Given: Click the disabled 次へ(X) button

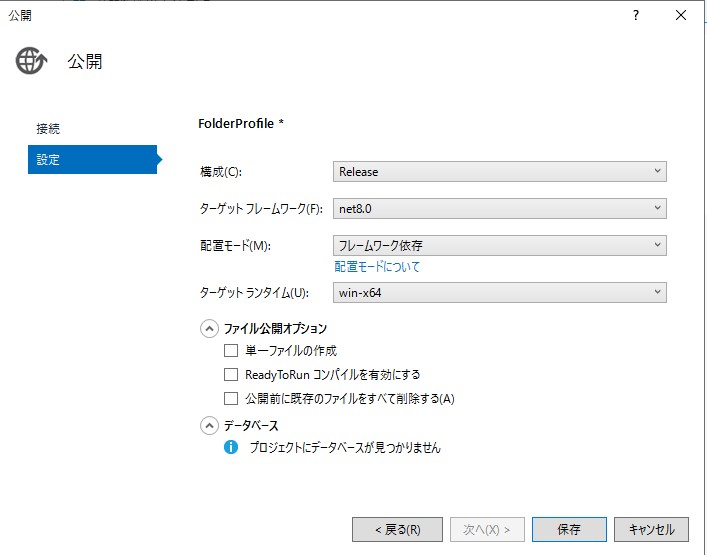Looking at the screenshot, I should coord(487,529).
